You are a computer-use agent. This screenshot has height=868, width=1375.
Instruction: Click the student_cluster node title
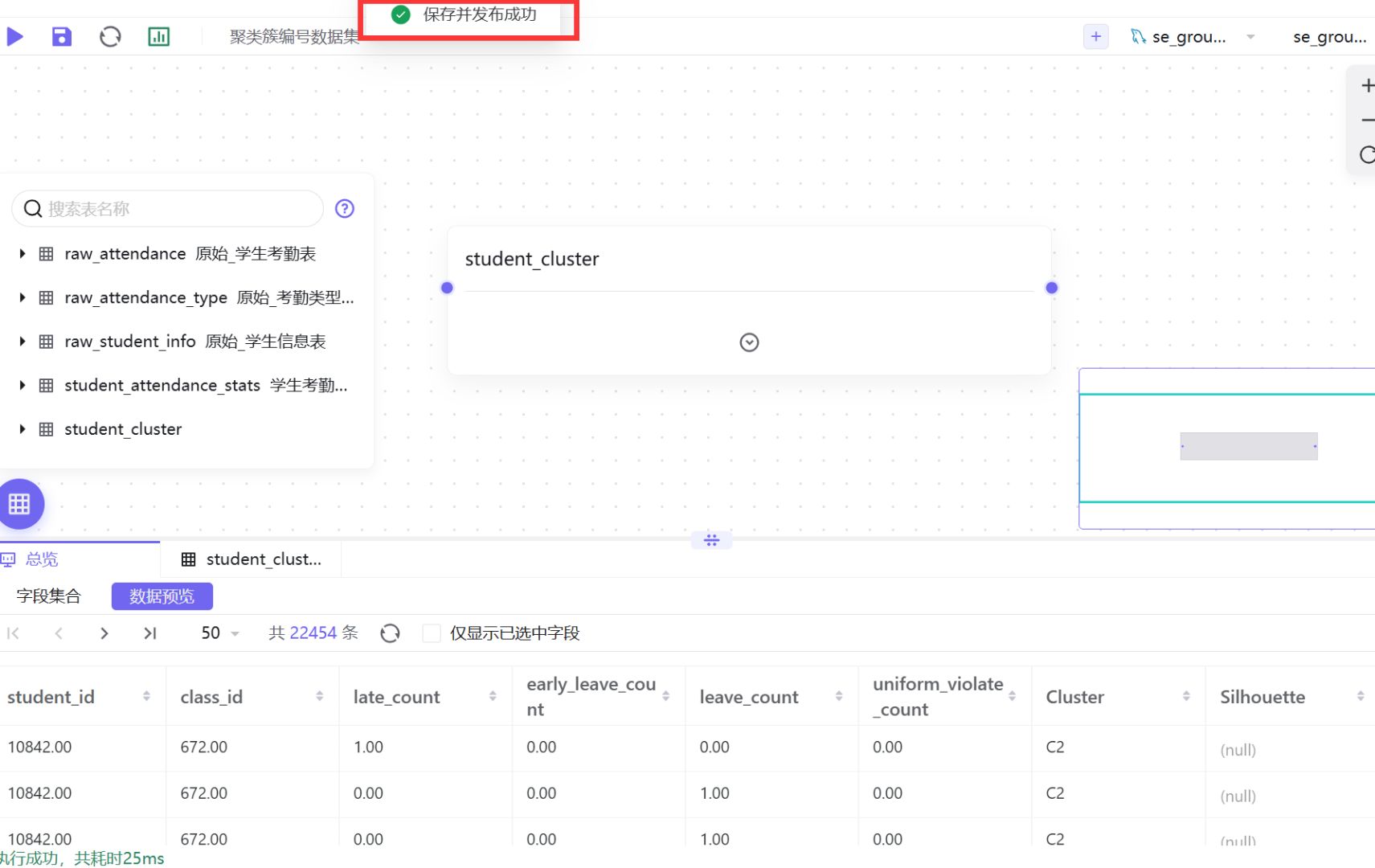coord(532,259)
